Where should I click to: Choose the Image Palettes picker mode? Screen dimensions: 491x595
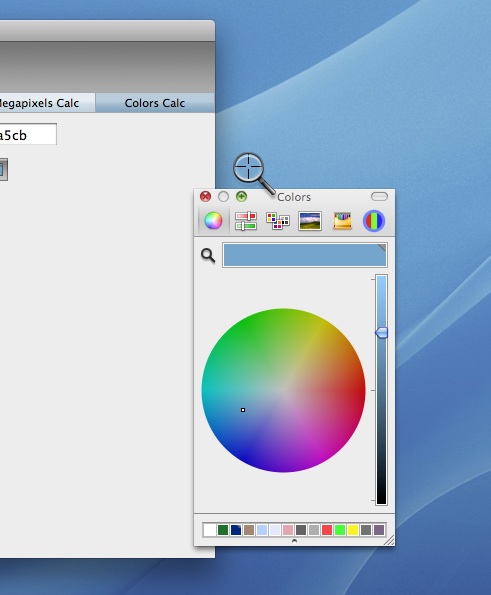[310, 221]
